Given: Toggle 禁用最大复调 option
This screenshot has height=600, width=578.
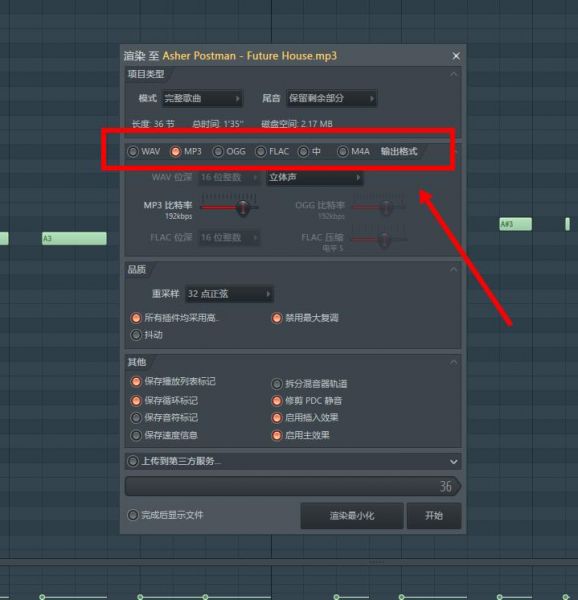Looking at the screenshot, I should click(277, 318).
